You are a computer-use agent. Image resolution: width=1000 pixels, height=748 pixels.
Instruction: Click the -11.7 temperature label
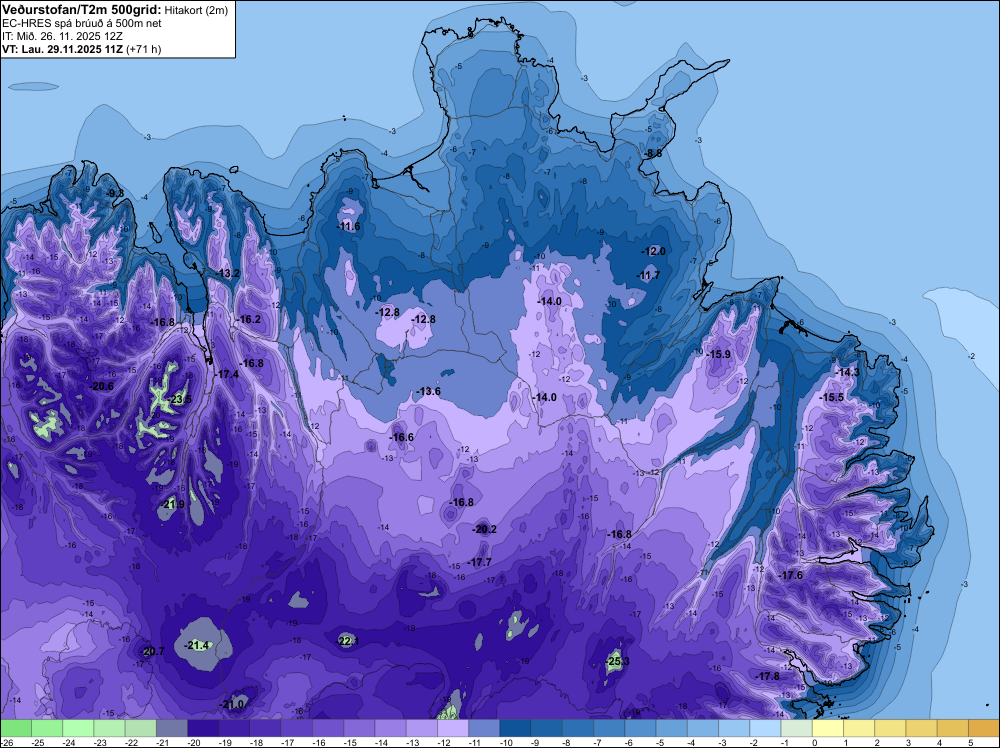click(649, 275)
